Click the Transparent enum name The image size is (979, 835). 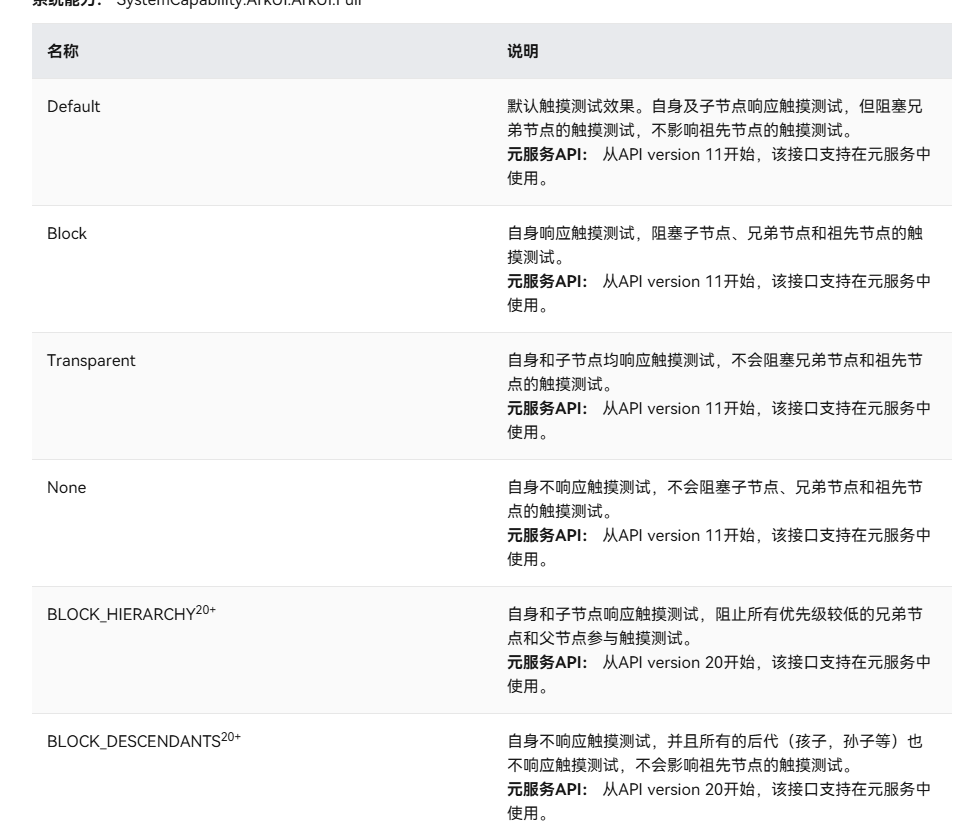click(x=91, y=360)
